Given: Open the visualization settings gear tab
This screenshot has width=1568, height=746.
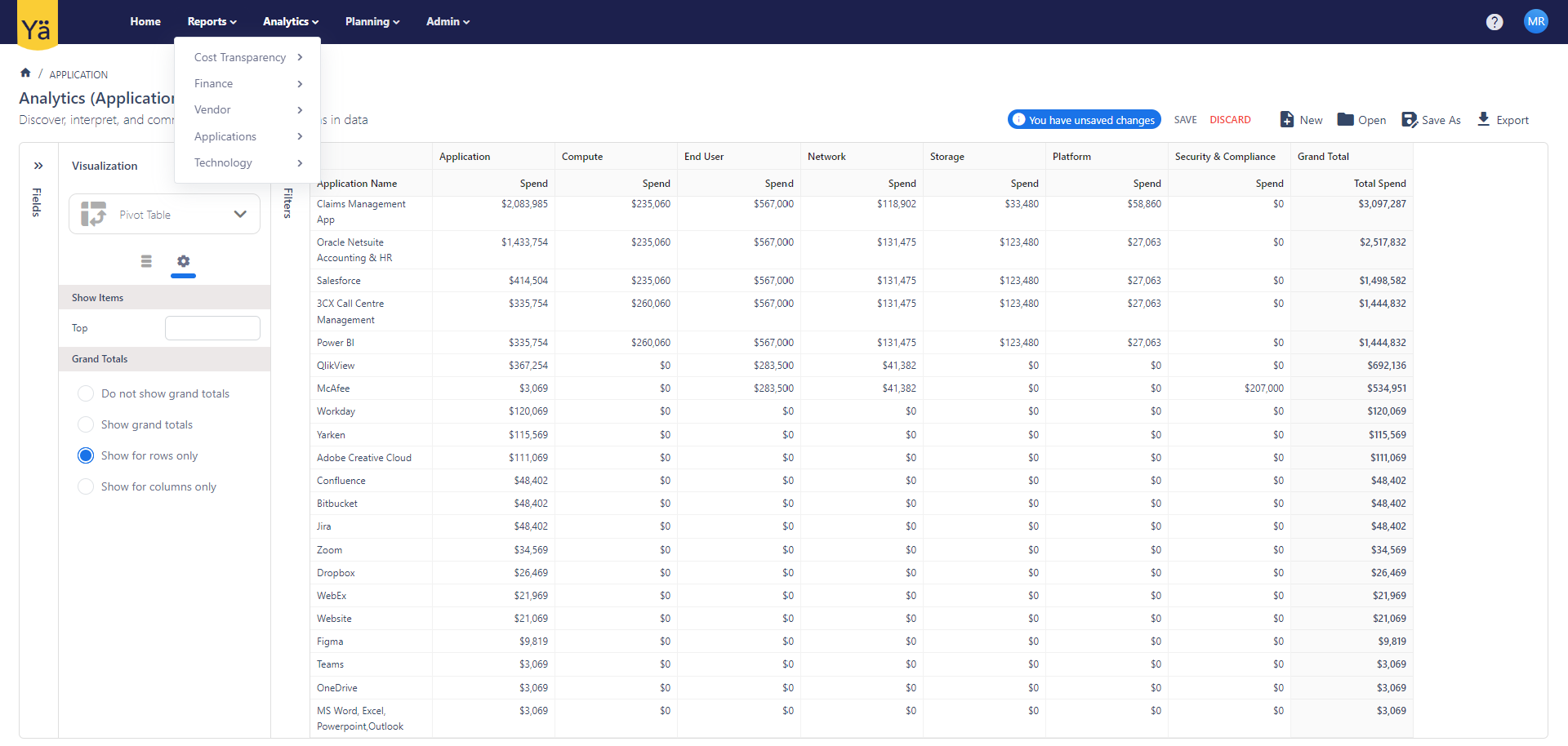Looking at the screenshot, I should tap(183, 261).
